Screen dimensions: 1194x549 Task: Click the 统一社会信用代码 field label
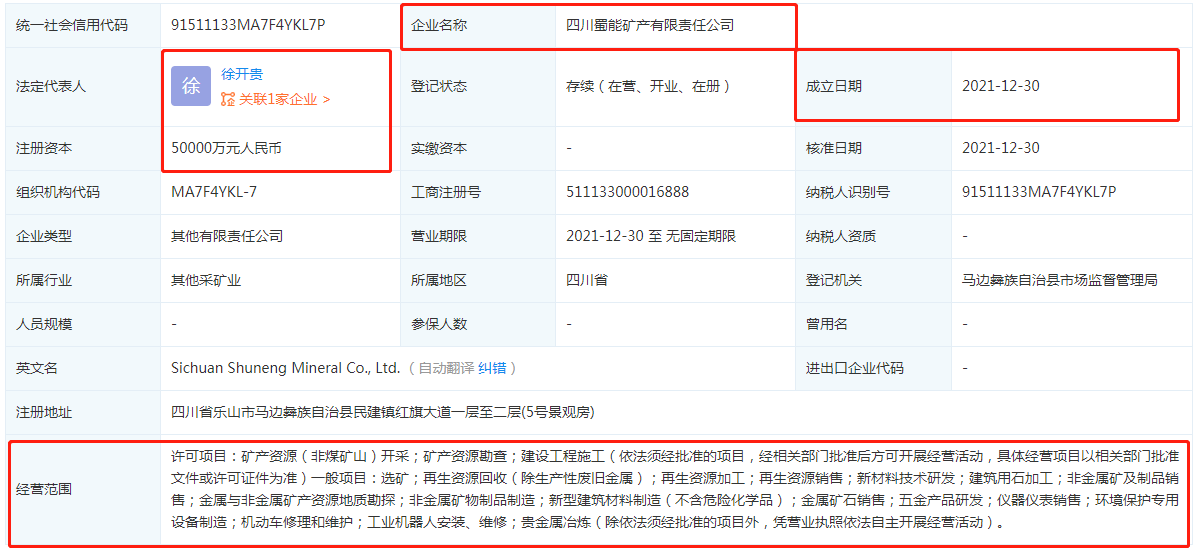(x=72, y=25)
